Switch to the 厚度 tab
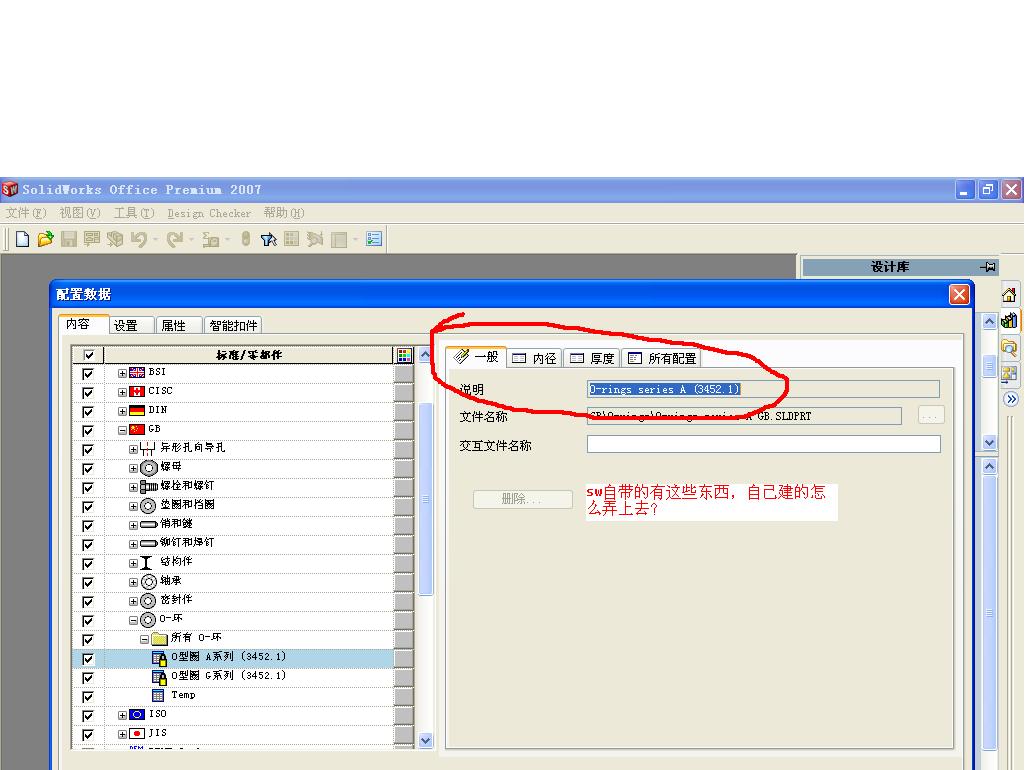The height and width of the screenshot is (770, 1028). [592, 358]
